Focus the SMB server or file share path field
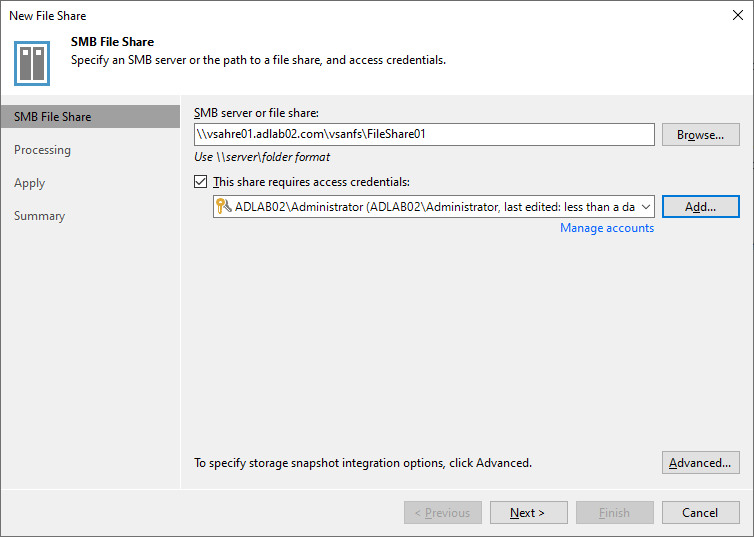The width and height of the screenshot is (754, 537). pos(424,135)
